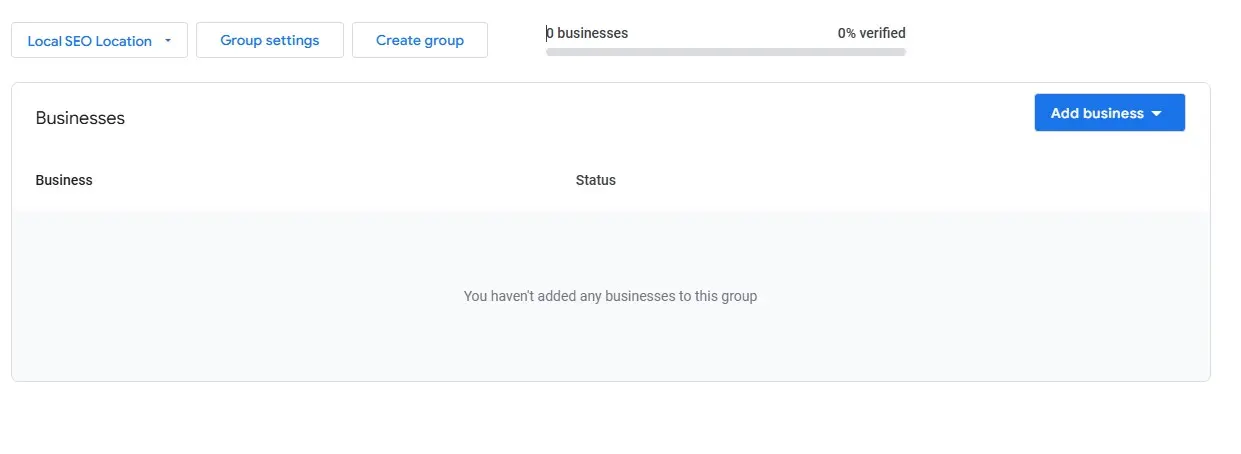Click the verification progress bar
Screen dimensions: 1241x454
click(x=726, y=51)
